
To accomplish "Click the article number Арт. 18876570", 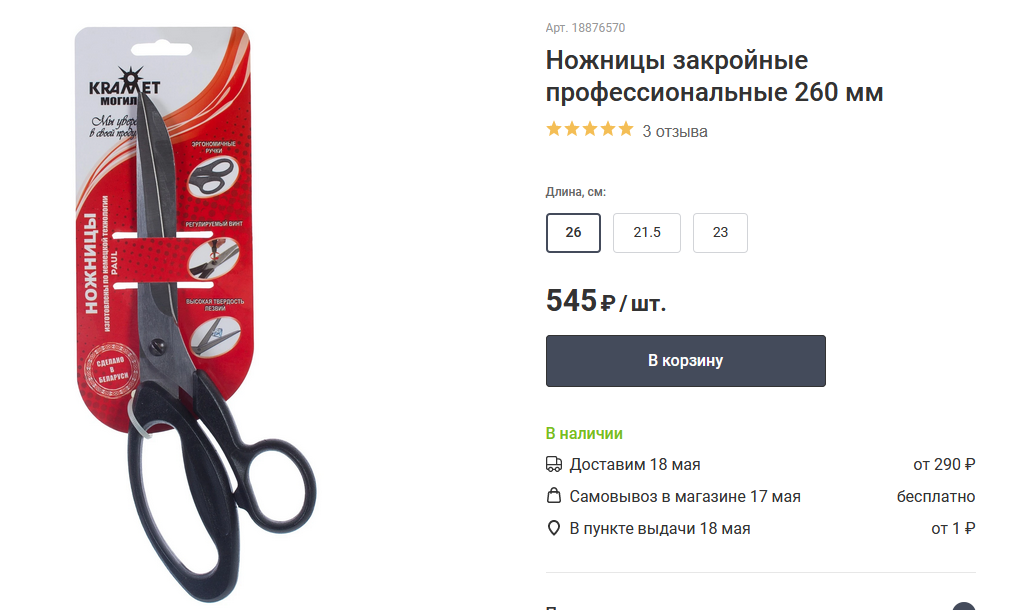I will [x=585, y=28].
